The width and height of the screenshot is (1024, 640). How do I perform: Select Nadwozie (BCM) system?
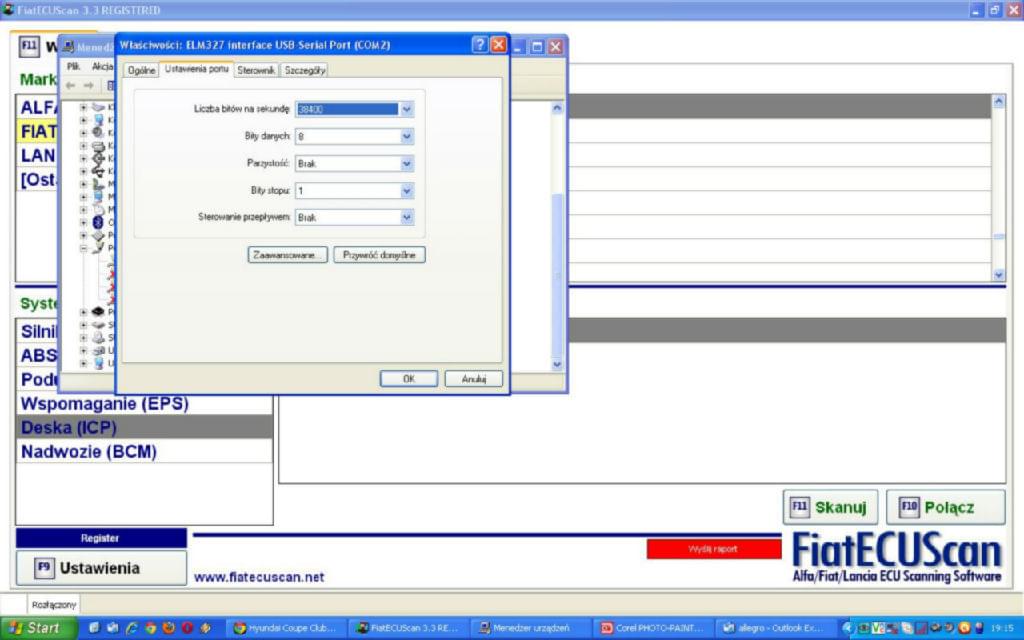coord(144,452)
